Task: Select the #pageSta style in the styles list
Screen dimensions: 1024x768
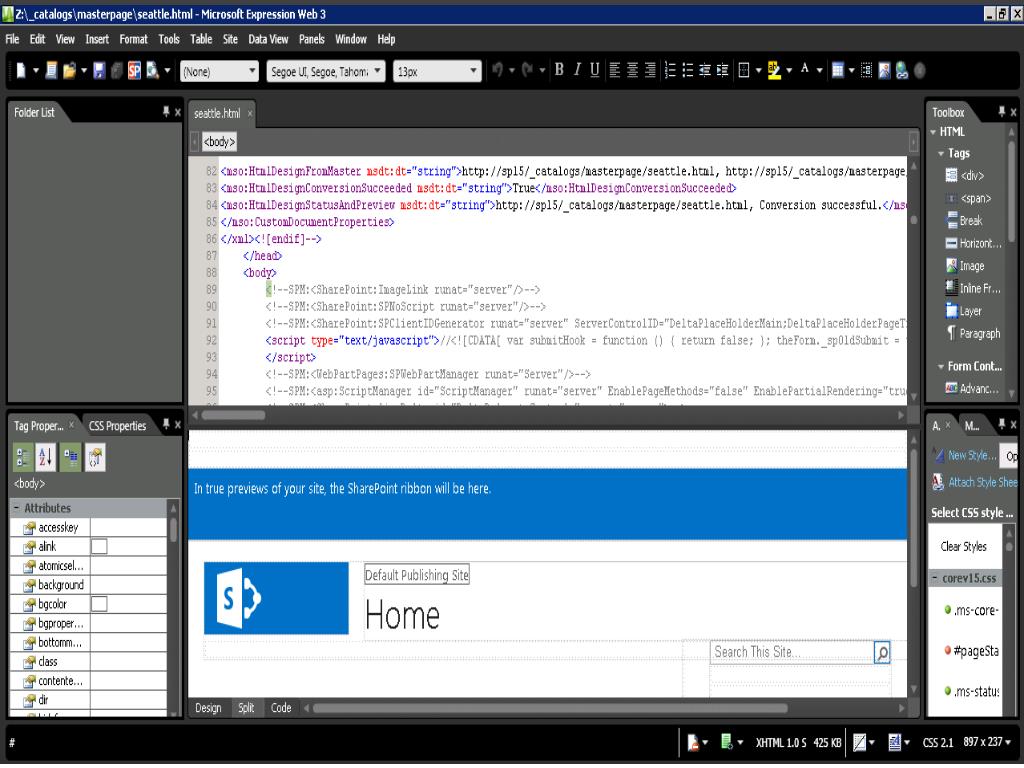Action: [972, 650]
